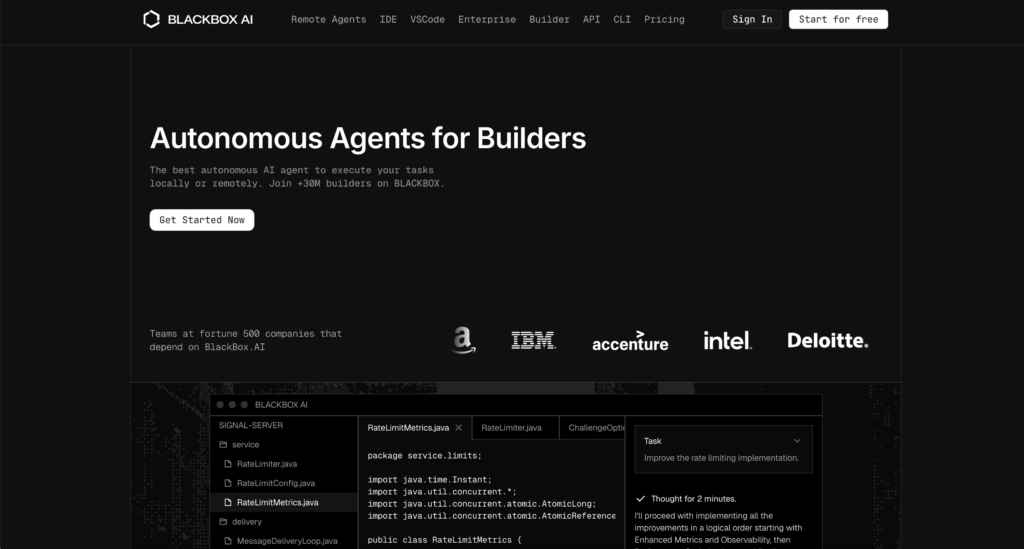Click the Accenture logo
1024x549 pixels.
click(630, 342)
